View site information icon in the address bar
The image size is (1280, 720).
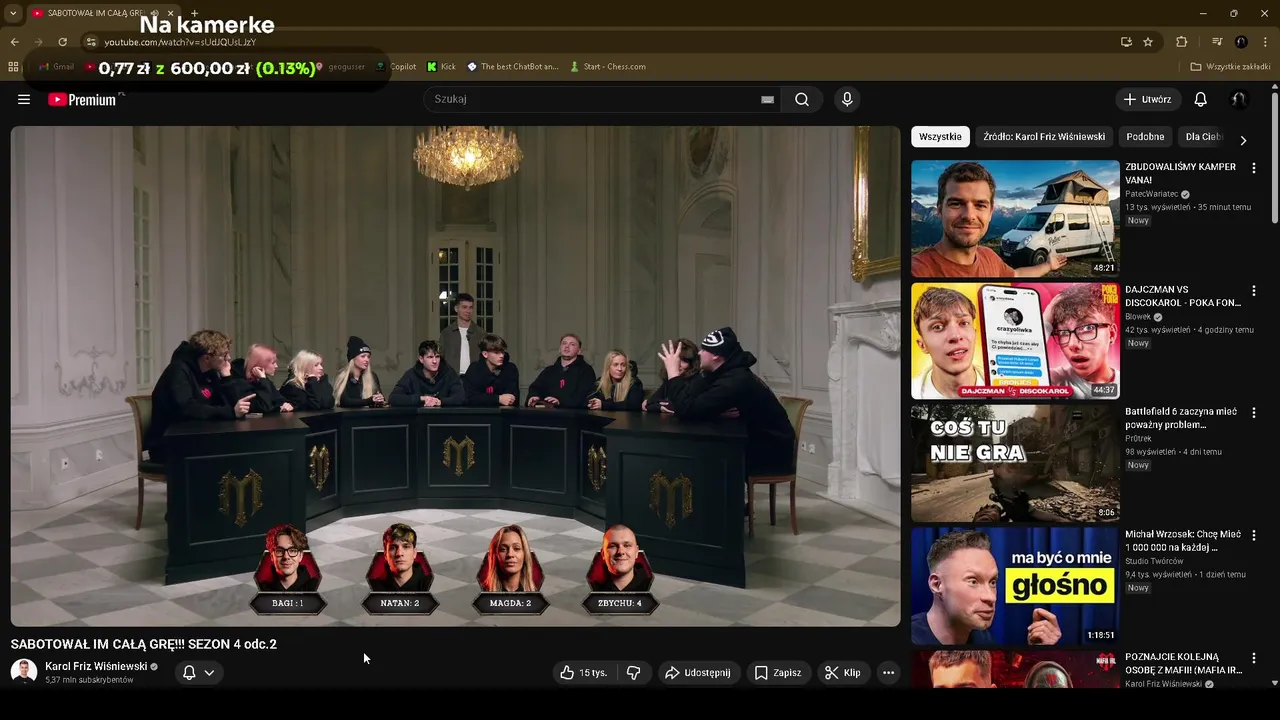(x=91, y=42)
